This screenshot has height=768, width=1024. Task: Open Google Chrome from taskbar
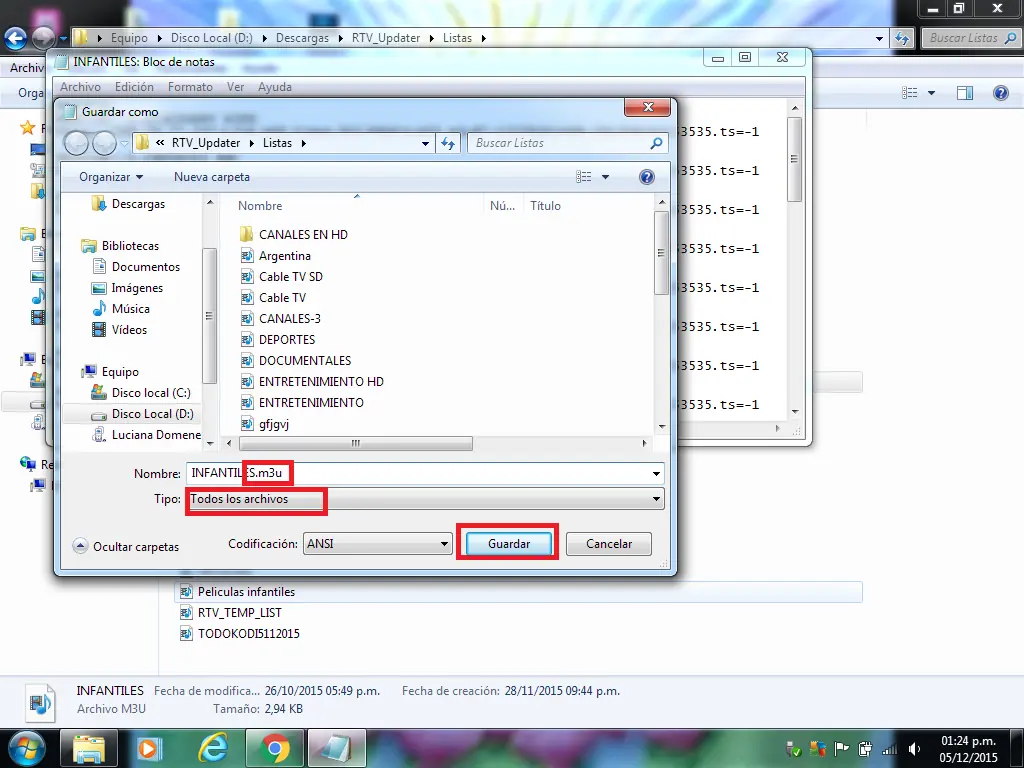tap(275, 748)
